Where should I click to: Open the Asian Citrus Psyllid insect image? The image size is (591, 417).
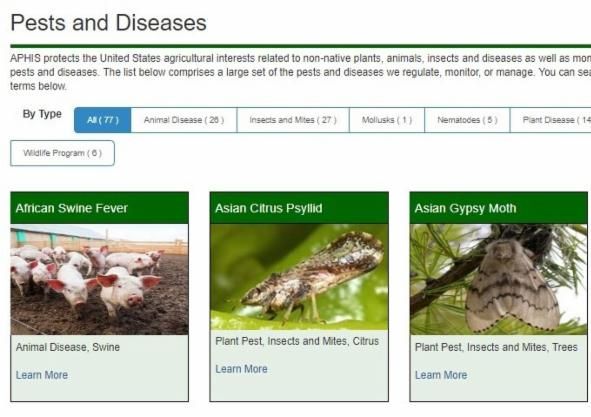299,277
